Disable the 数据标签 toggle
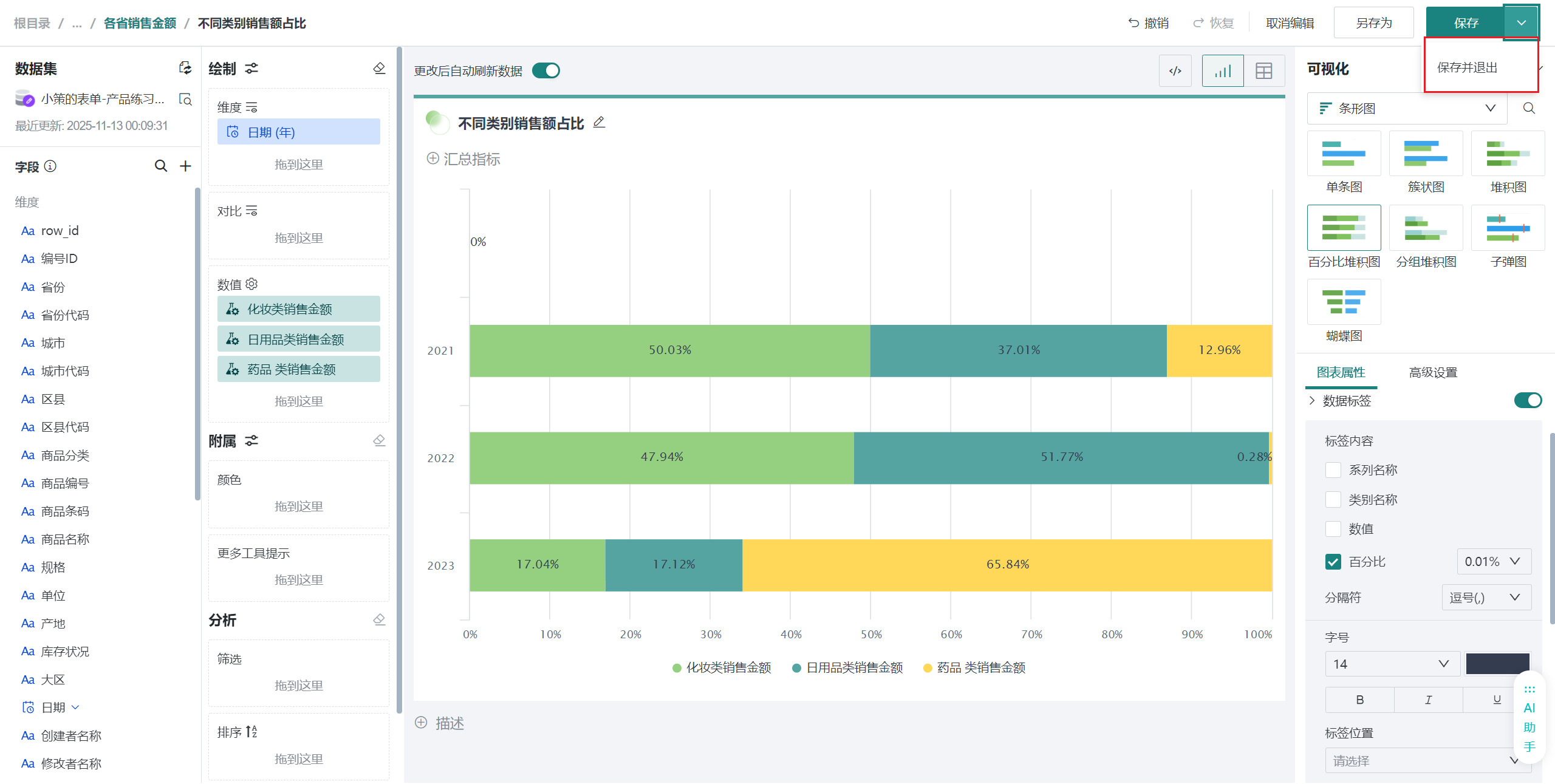The width and height of the screenshot is (1555, 784). [x=1527, y=400]
